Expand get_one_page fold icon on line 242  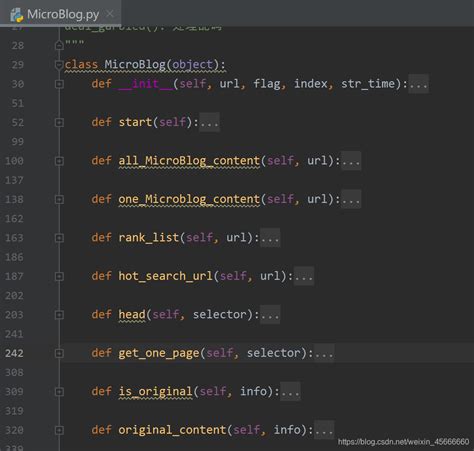point(59,353)
